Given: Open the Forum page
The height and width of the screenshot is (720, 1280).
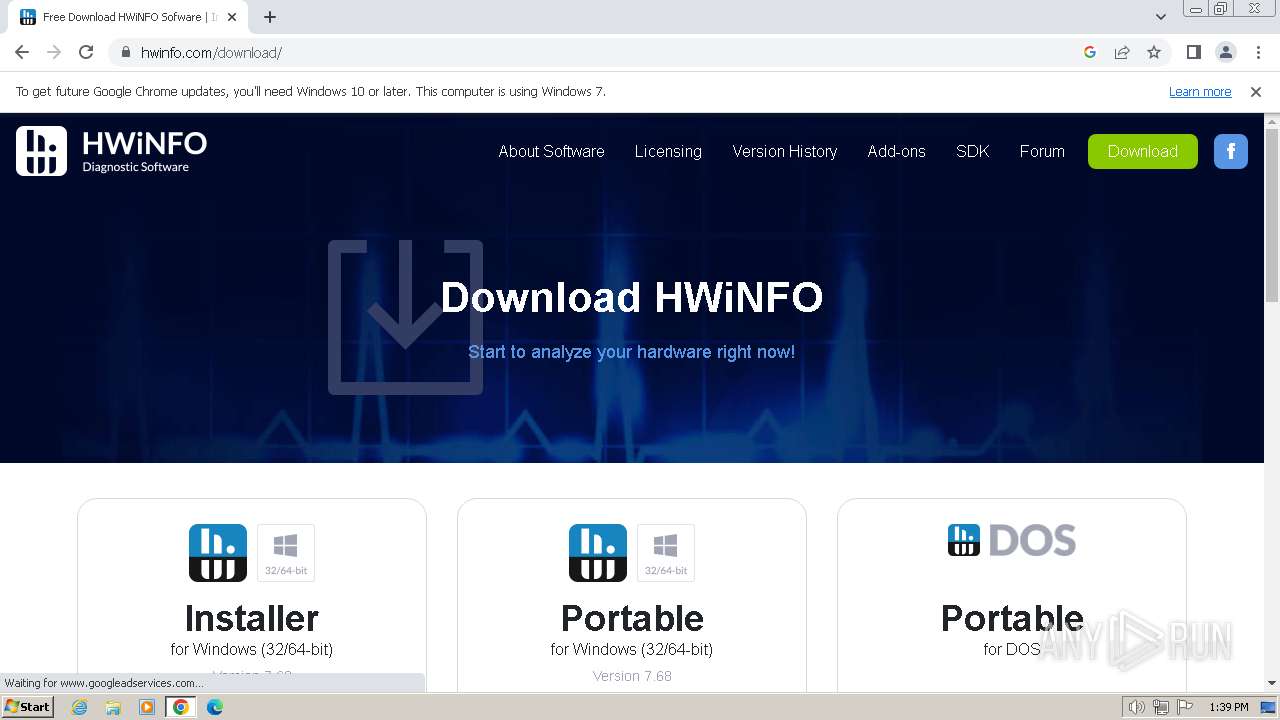Looking at the screenshot, I should click(x=1042, y=151).
